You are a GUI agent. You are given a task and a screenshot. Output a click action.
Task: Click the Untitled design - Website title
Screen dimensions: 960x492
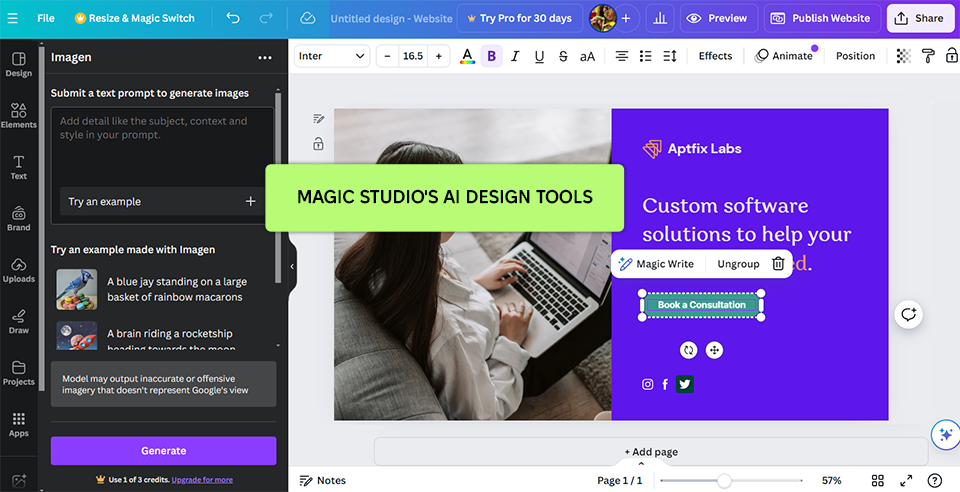coord(391,19)
